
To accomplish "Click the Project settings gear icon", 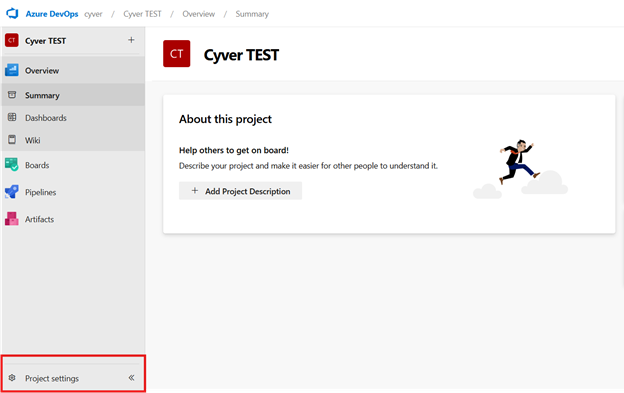I will [12, 377].
